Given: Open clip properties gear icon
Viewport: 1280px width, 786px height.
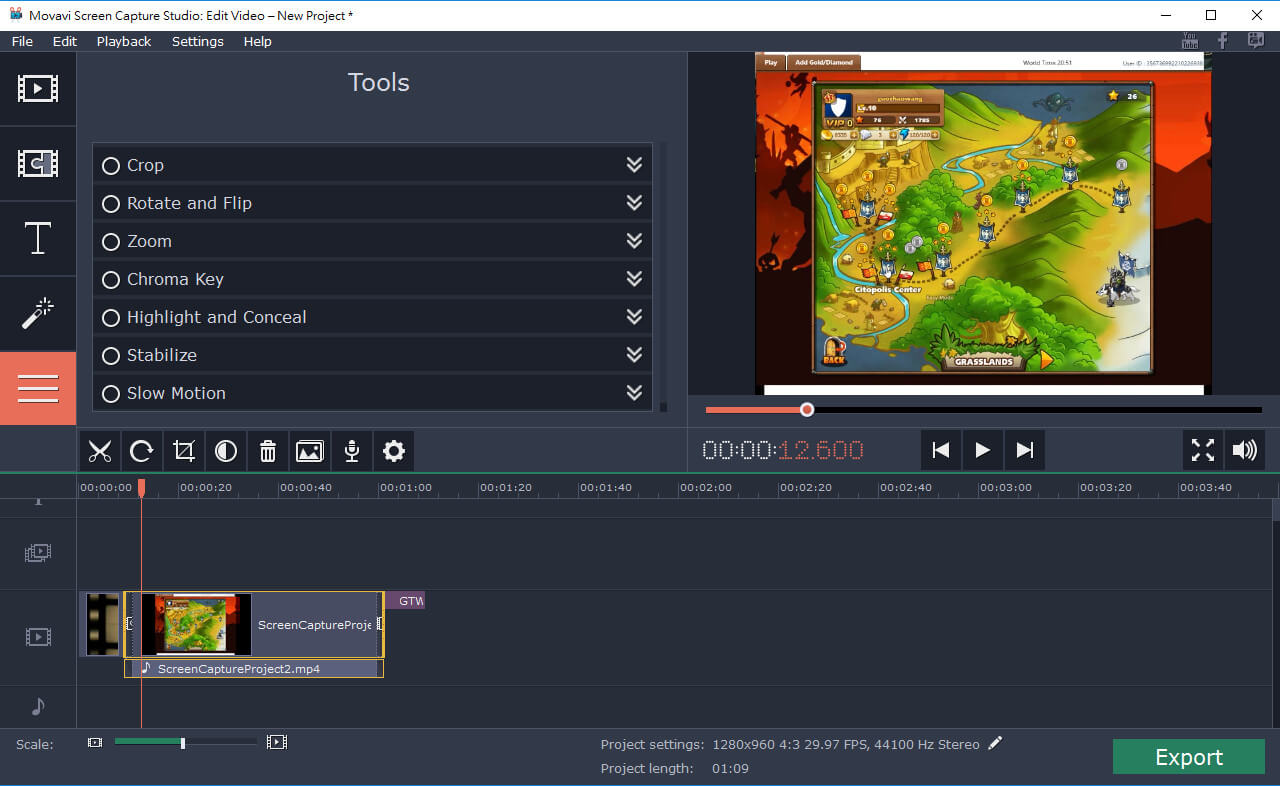Looking at the screenshot, I should click(x=394, y=451).
